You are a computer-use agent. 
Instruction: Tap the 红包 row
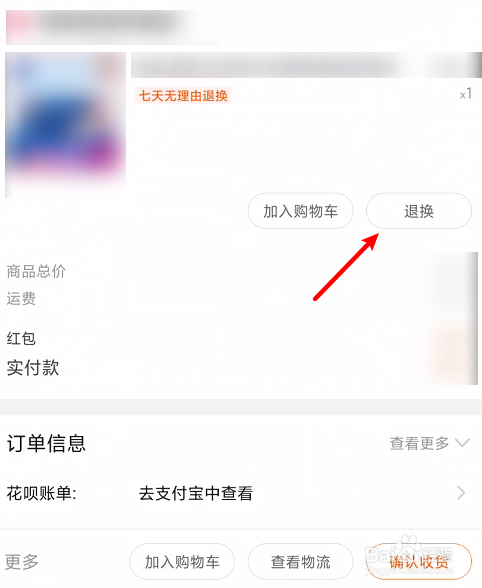[x=241, y=338]
